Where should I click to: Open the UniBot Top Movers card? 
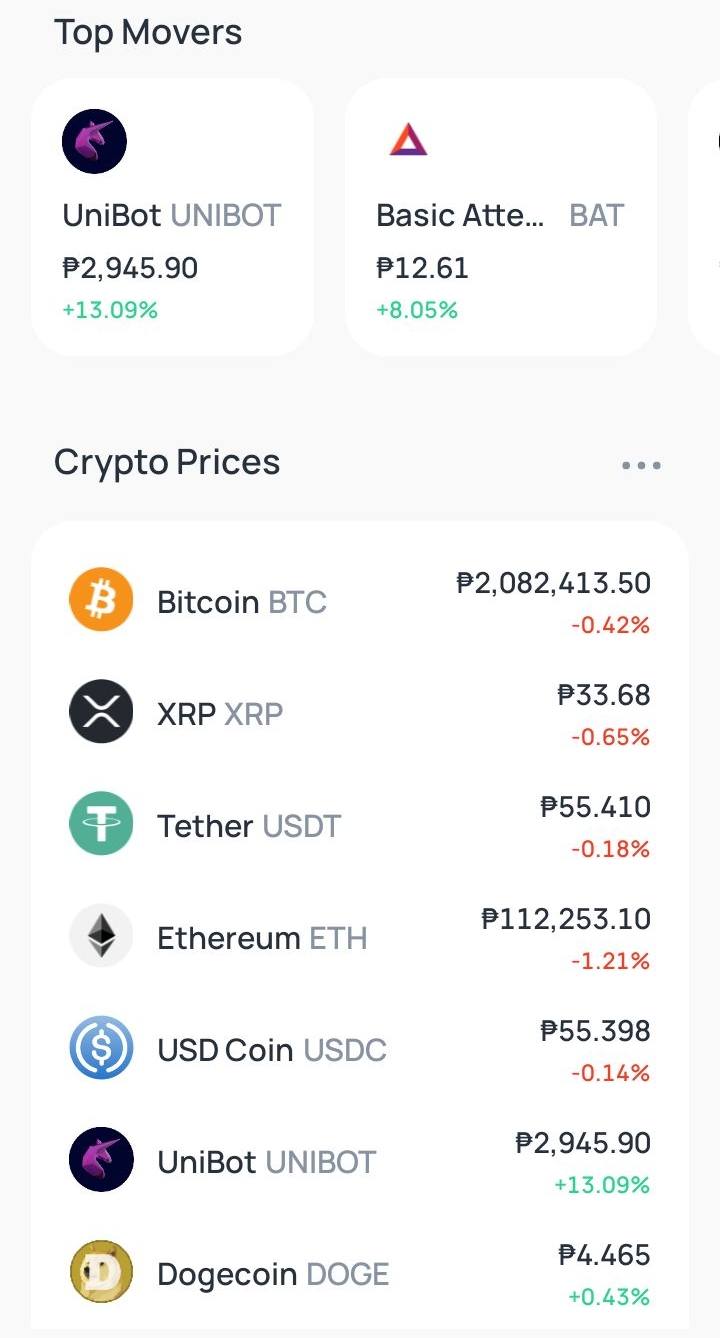(172, 217)
